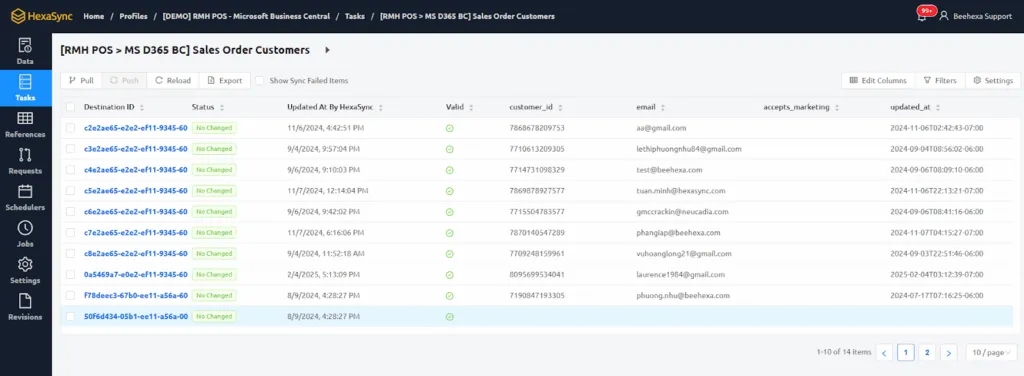Open the Revisions document icon
The image size is (1024, 376).
(x=25, y=301)
